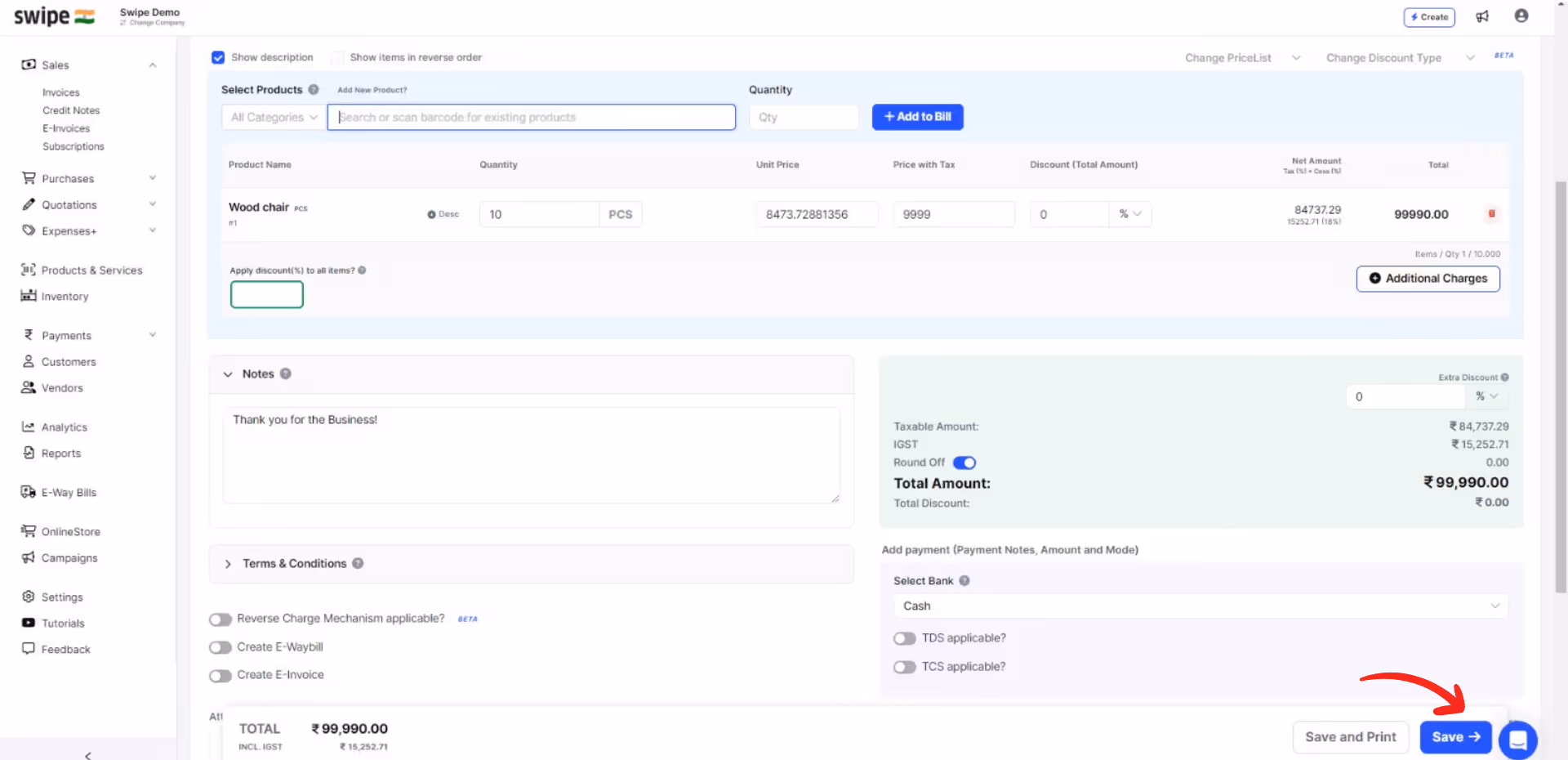Open the Select Bank Cash dropdown
Image resolution: width=1568 pixels, height=760 pixels.
pos(1200,606)
